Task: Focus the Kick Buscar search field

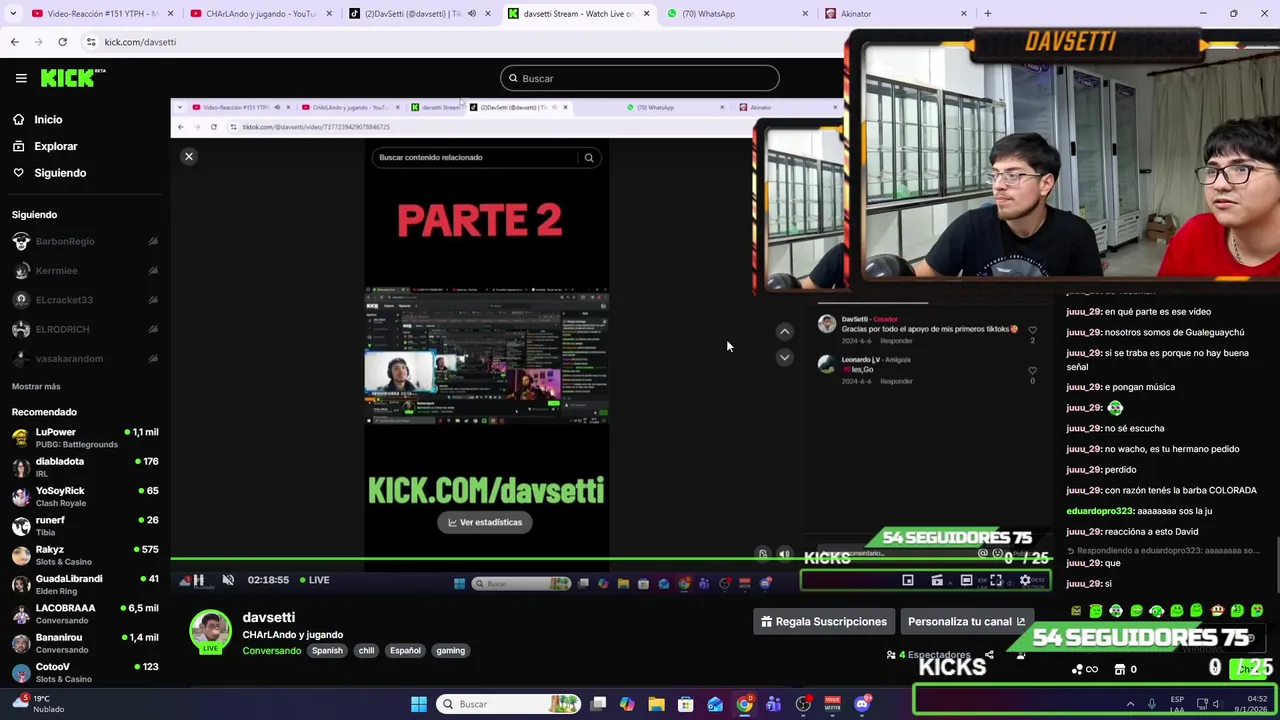Action: click(x=640, y=78)
